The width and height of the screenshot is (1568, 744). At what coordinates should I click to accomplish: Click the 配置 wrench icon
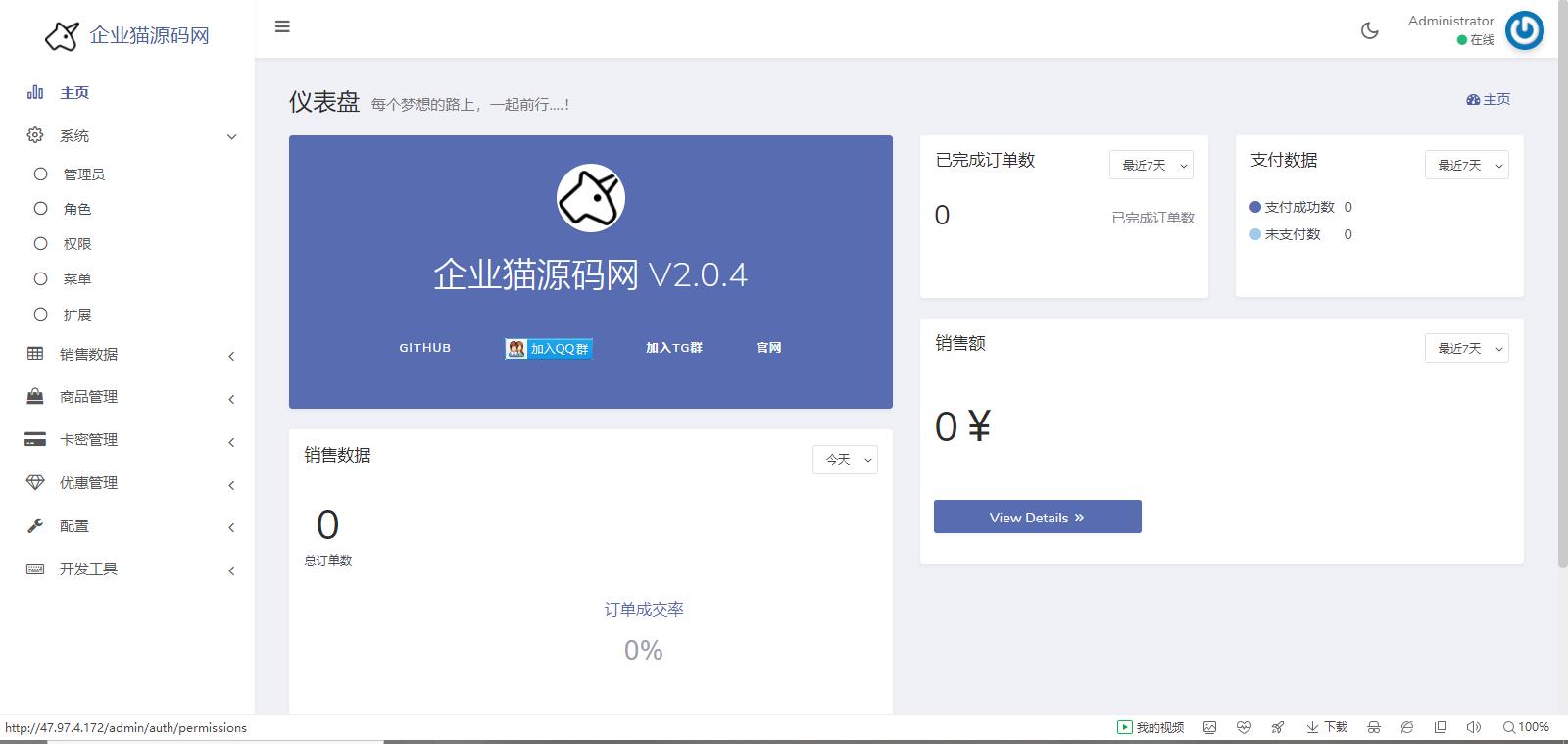tap(35, 525)
